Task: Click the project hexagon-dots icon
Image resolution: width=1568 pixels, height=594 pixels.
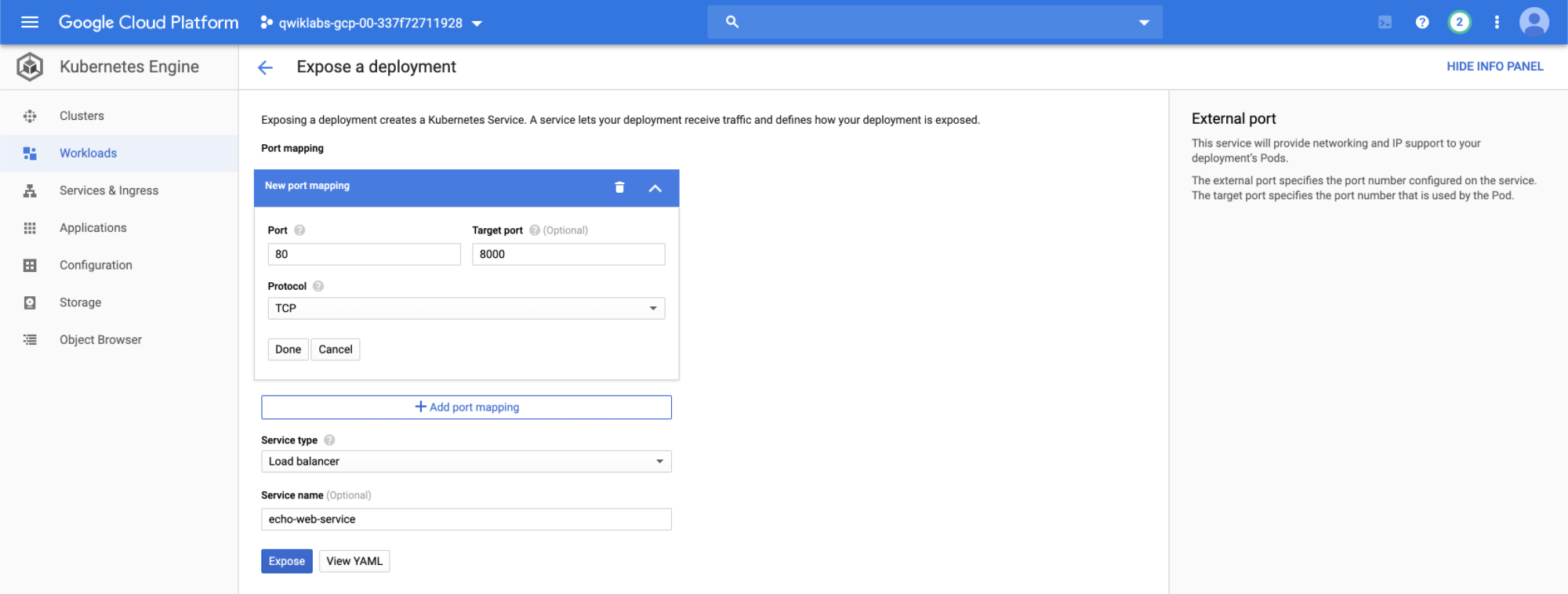Action: coord(267,23)
